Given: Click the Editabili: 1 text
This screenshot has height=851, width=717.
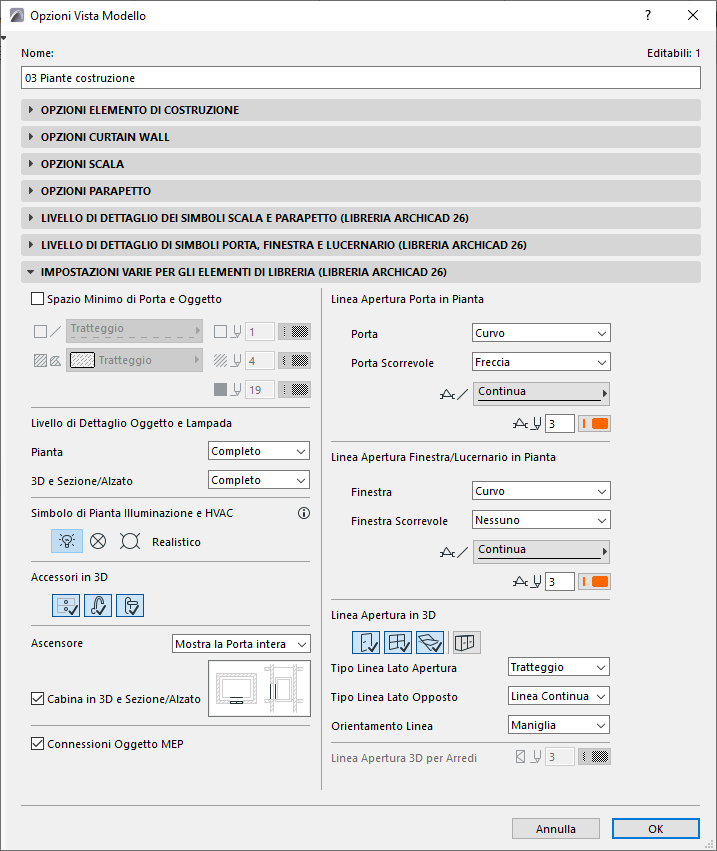Looking at the screenshot, I should (674, 53).
